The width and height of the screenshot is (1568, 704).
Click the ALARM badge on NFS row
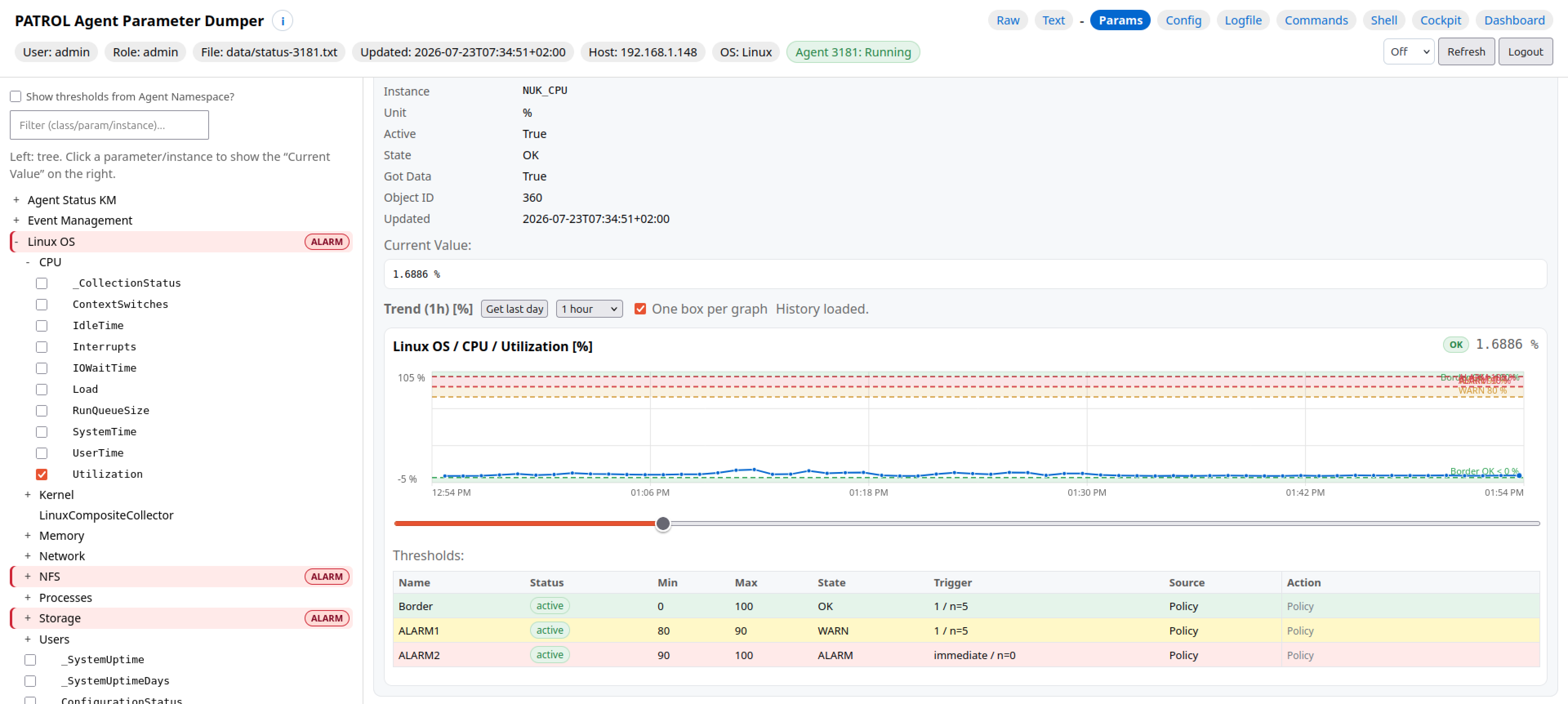point(327,576)
